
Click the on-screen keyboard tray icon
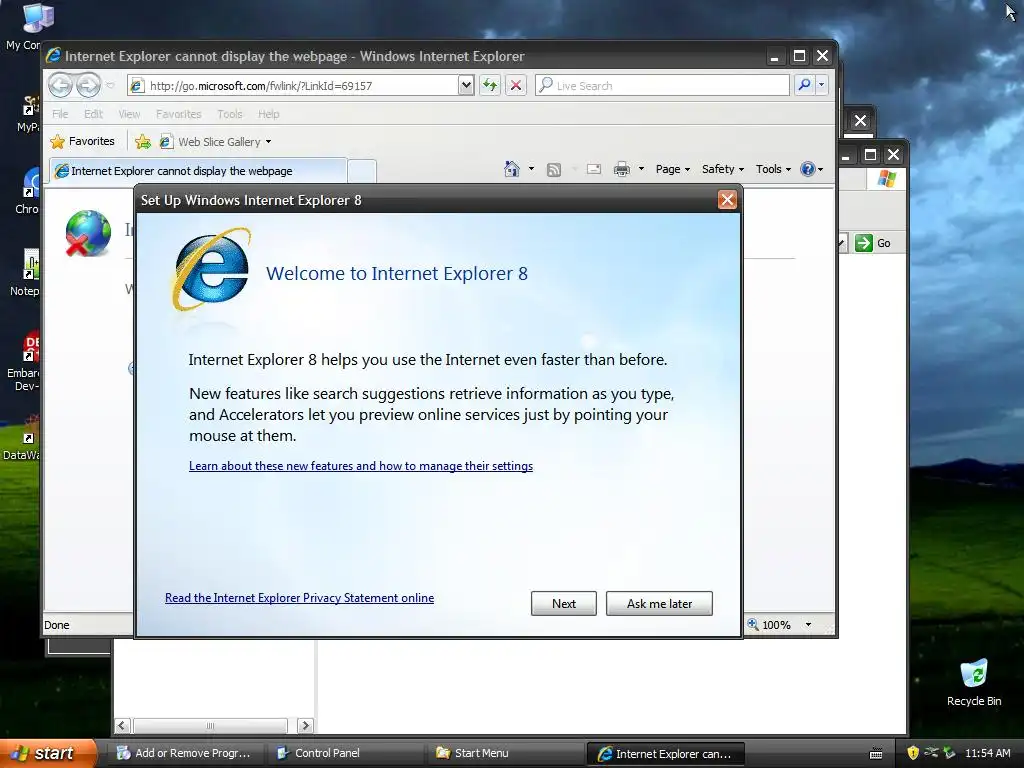(x=876, y=754)
